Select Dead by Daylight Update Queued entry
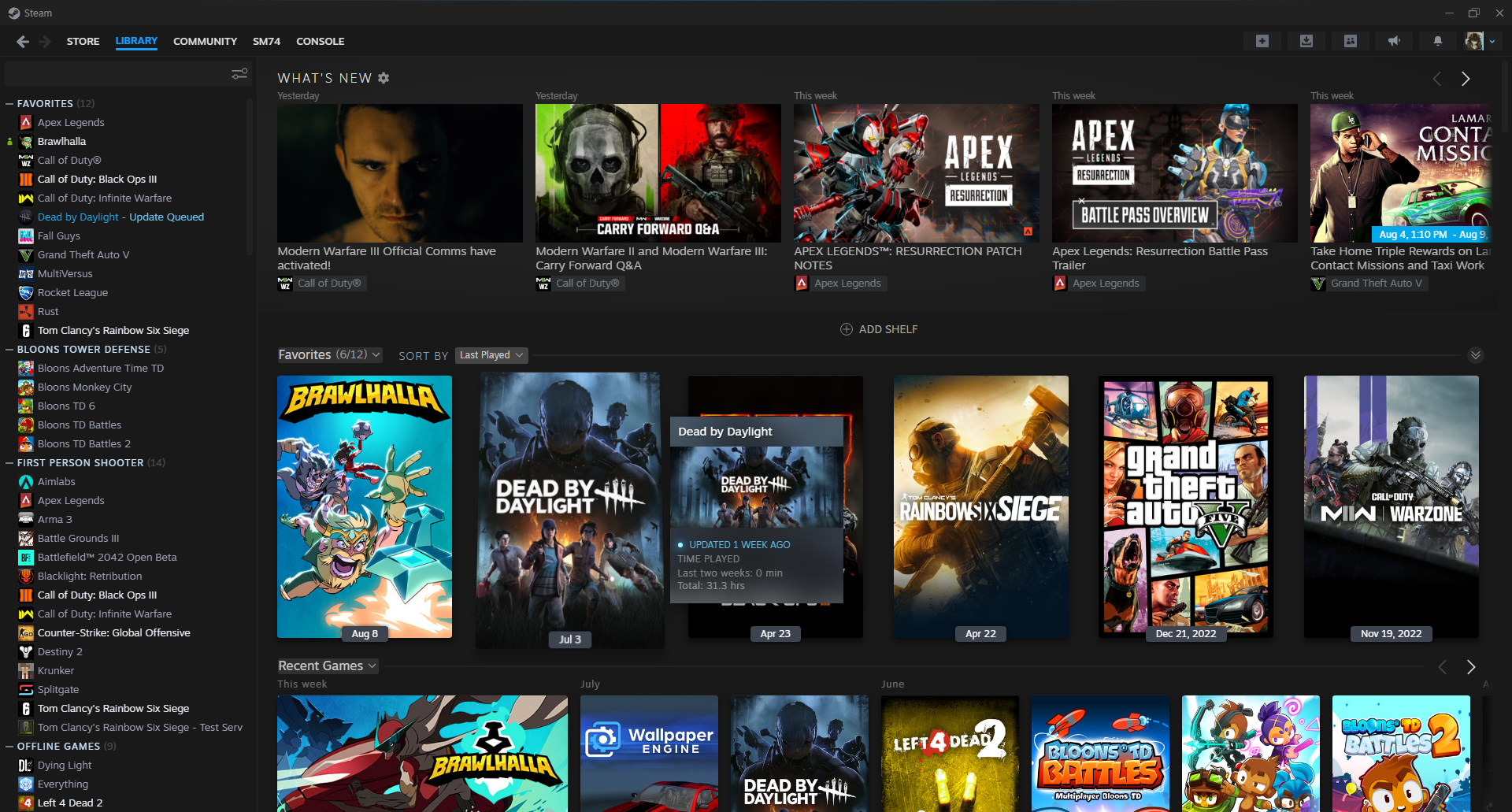This screenshot has height=812, width=1512. tap(120, 217)
